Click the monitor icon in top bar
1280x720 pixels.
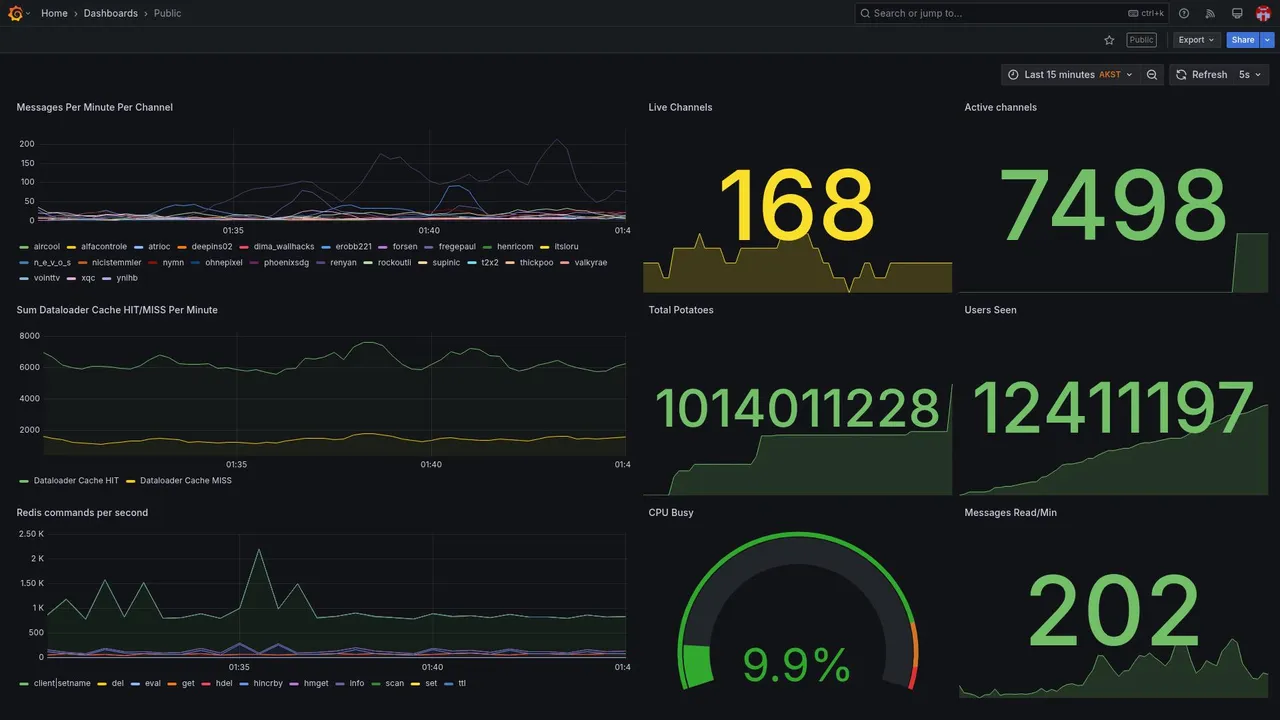[x=1237, y=13]
